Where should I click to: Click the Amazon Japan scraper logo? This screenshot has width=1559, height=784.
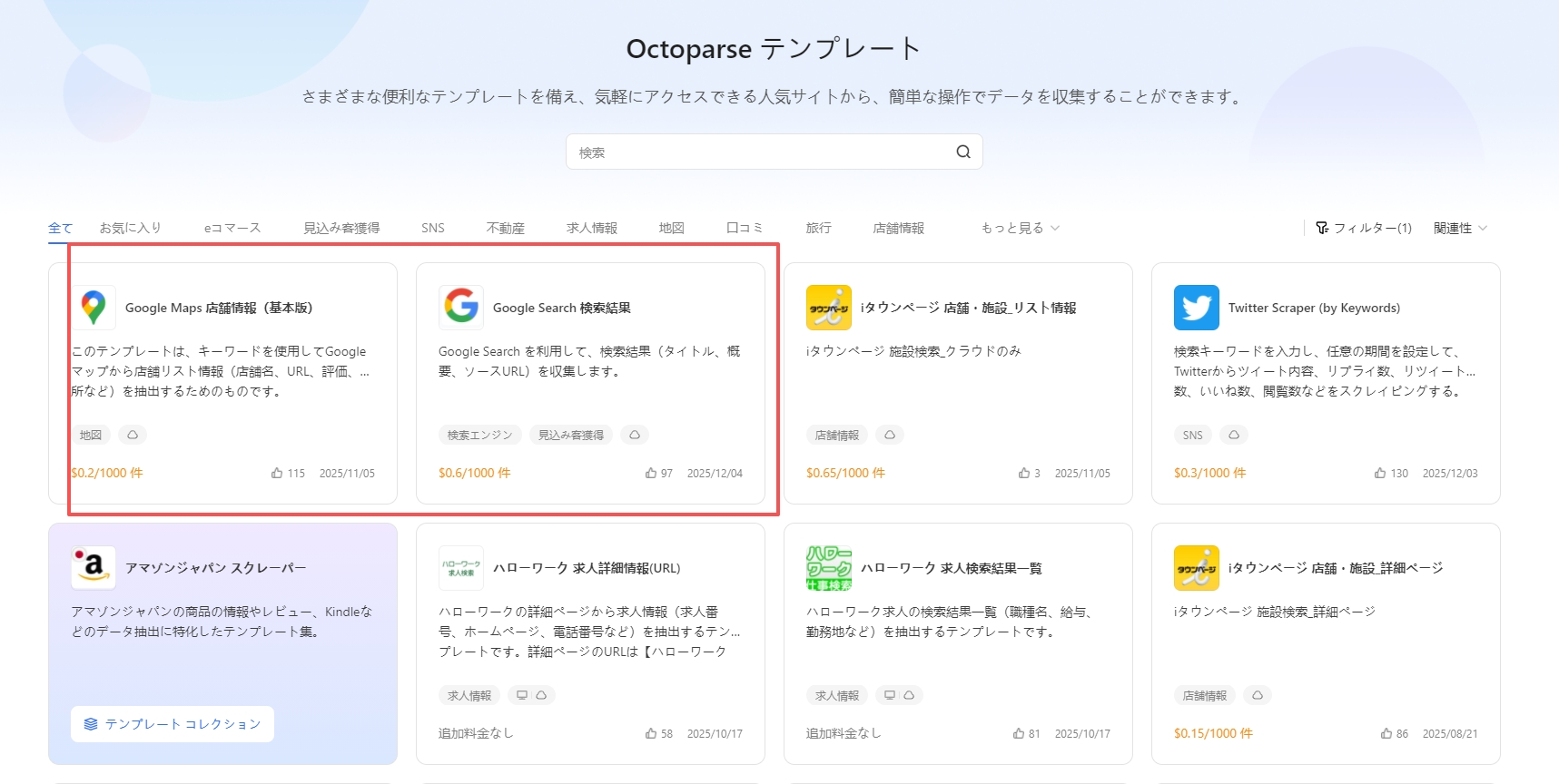click(x=94, y=568)
